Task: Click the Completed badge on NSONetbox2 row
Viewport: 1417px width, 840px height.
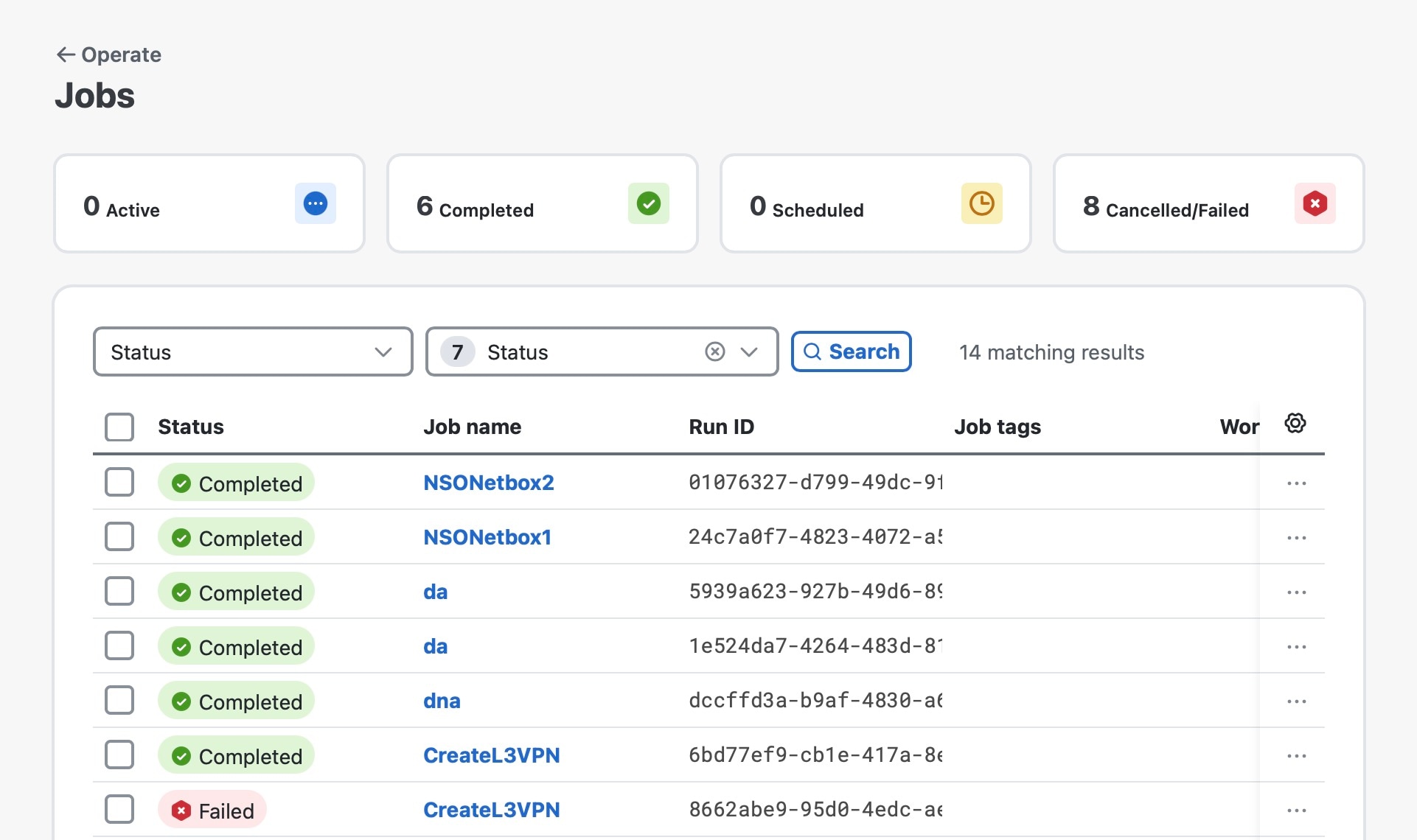Action: click(236, 483)
